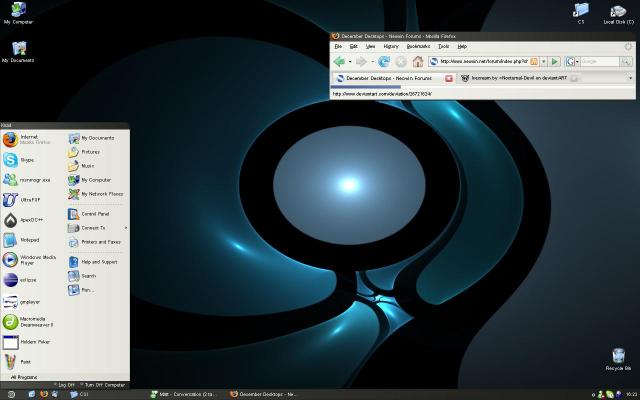Open the back history dropdown arrow

pyautogui.click(x=350, y=62)
